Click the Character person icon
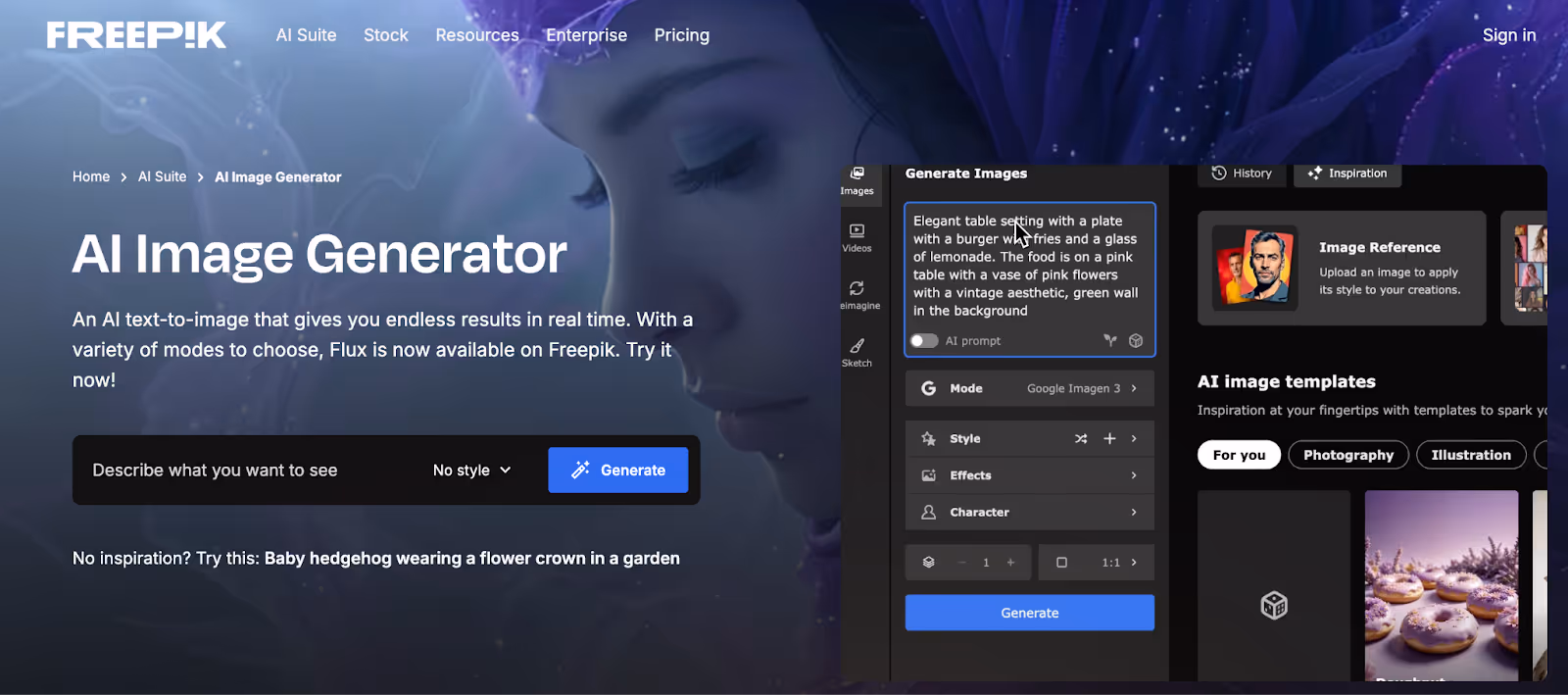The height and width of the screenshot is (695, 1568). pyautogui.click(x=928, y=512)
